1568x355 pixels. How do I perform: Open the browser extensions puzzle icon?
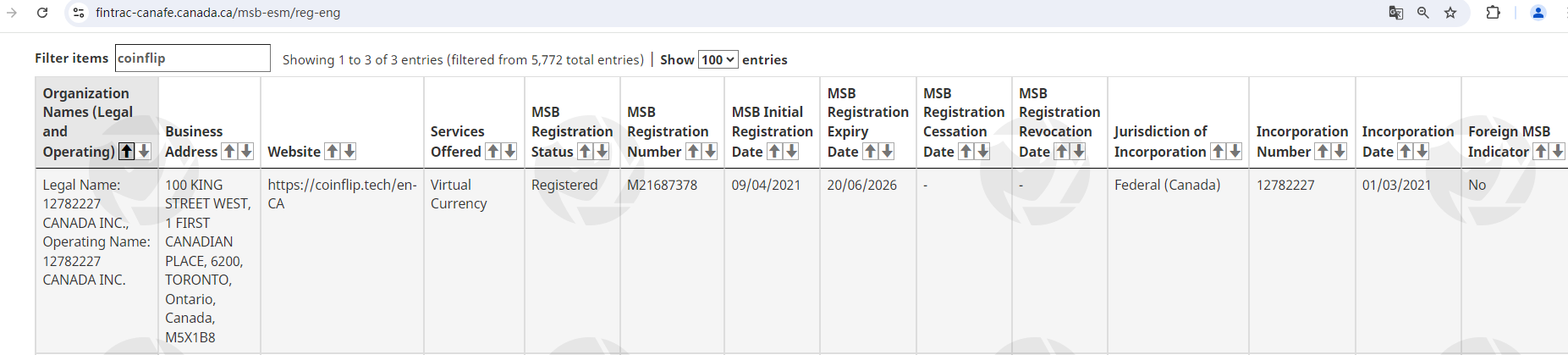click(x=1494, y=13)
